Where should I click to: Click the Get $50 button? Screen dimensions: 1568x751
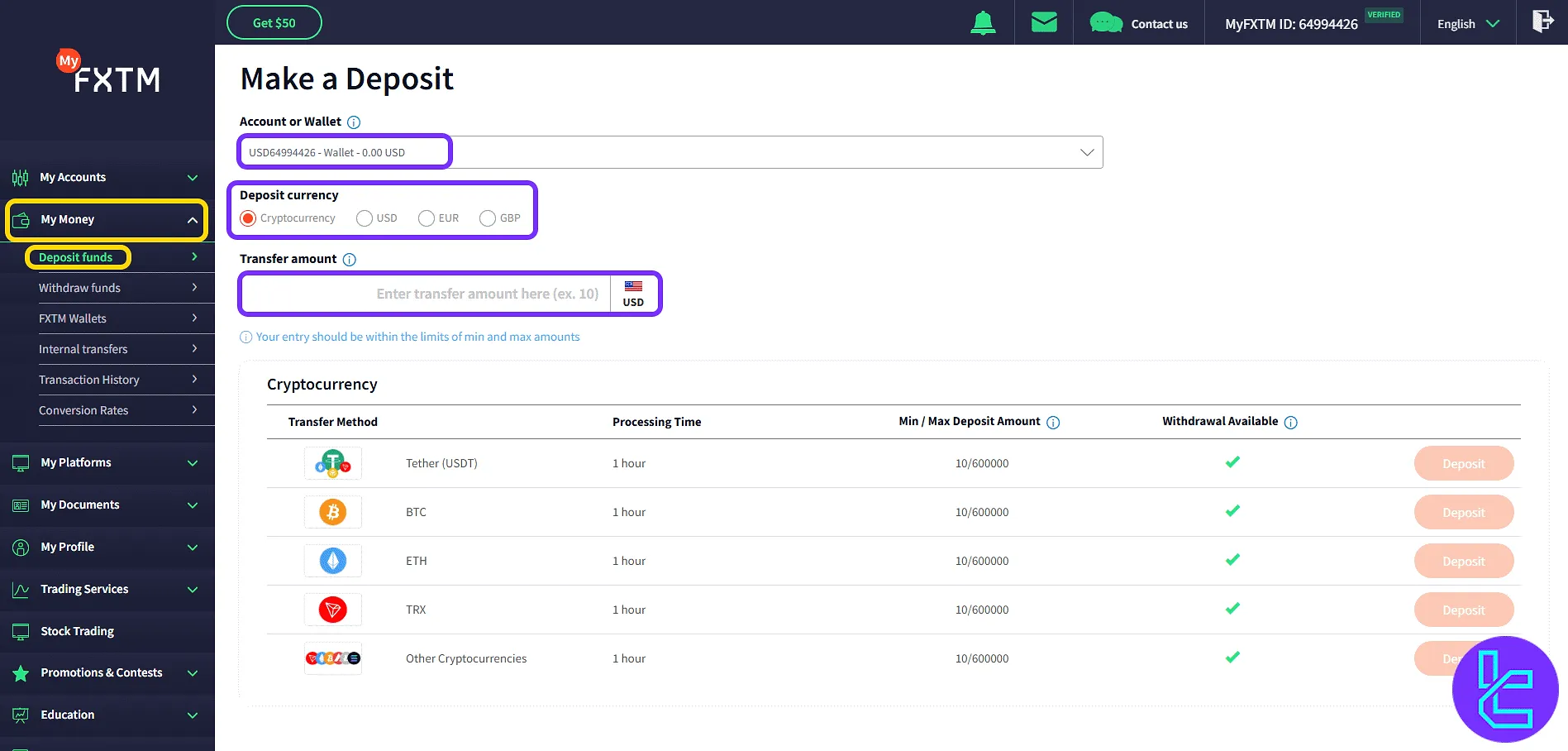click(x=274, y=23)
